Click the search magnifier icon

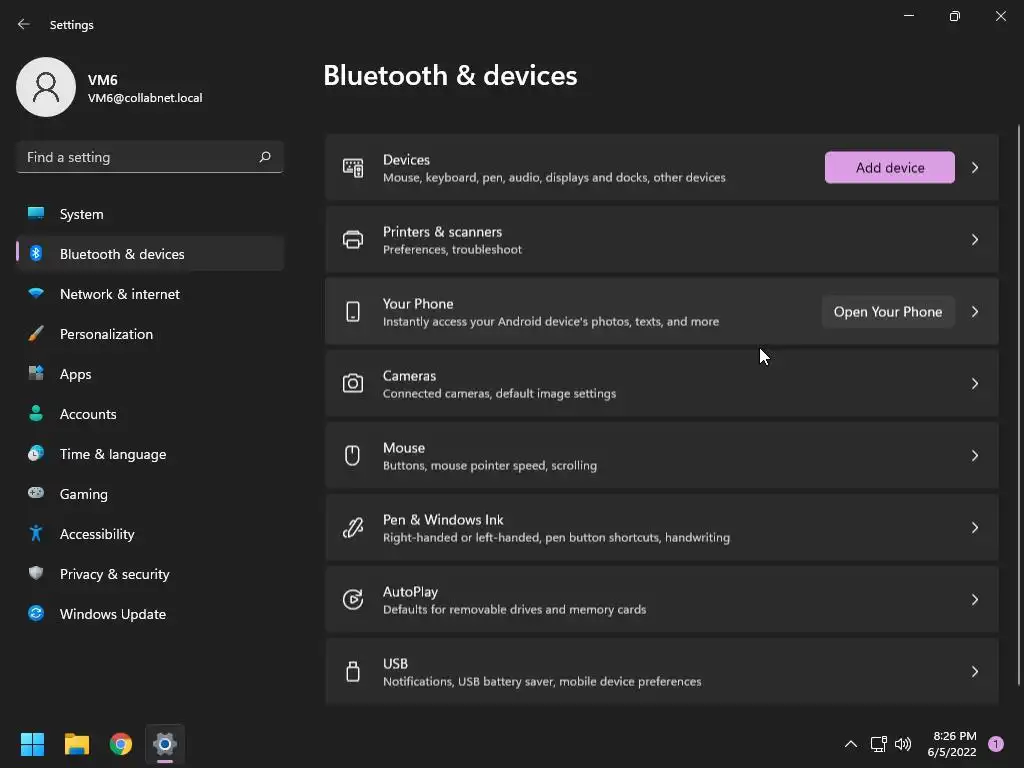click(x=265, y=157)
